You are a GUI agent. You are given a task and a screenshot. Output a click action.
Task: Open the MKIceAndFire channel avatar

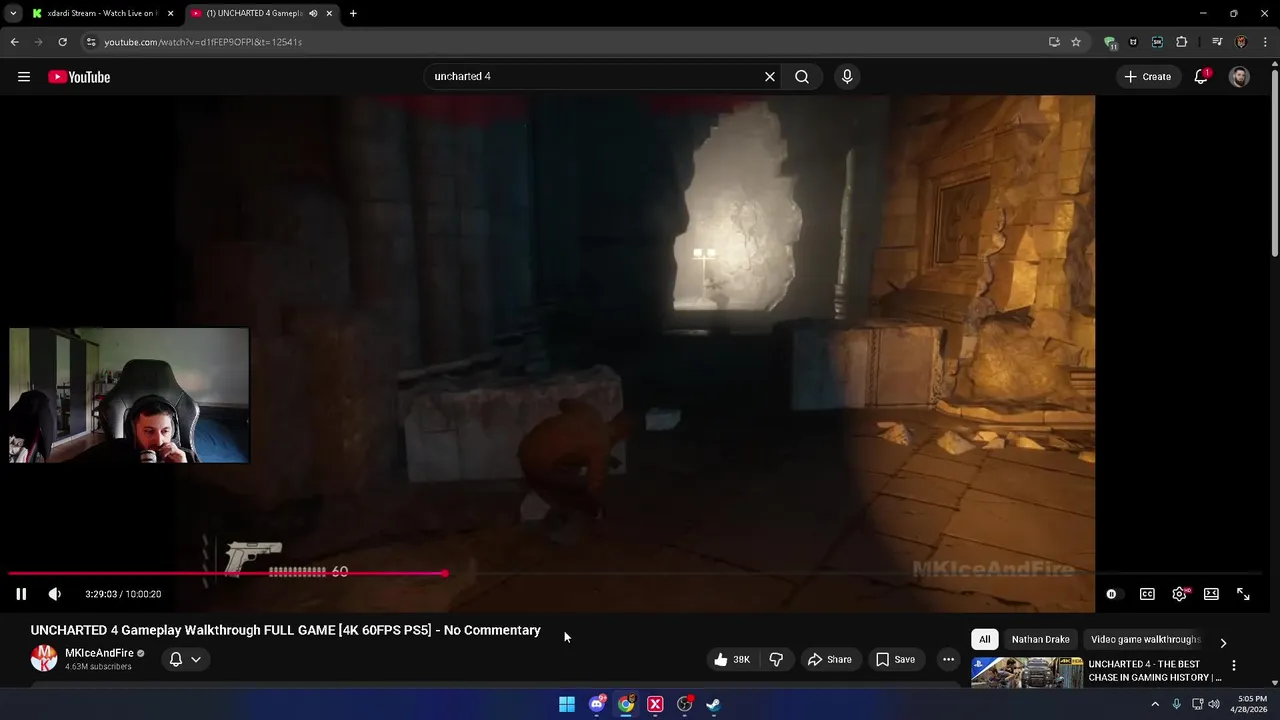click(44, 658)
